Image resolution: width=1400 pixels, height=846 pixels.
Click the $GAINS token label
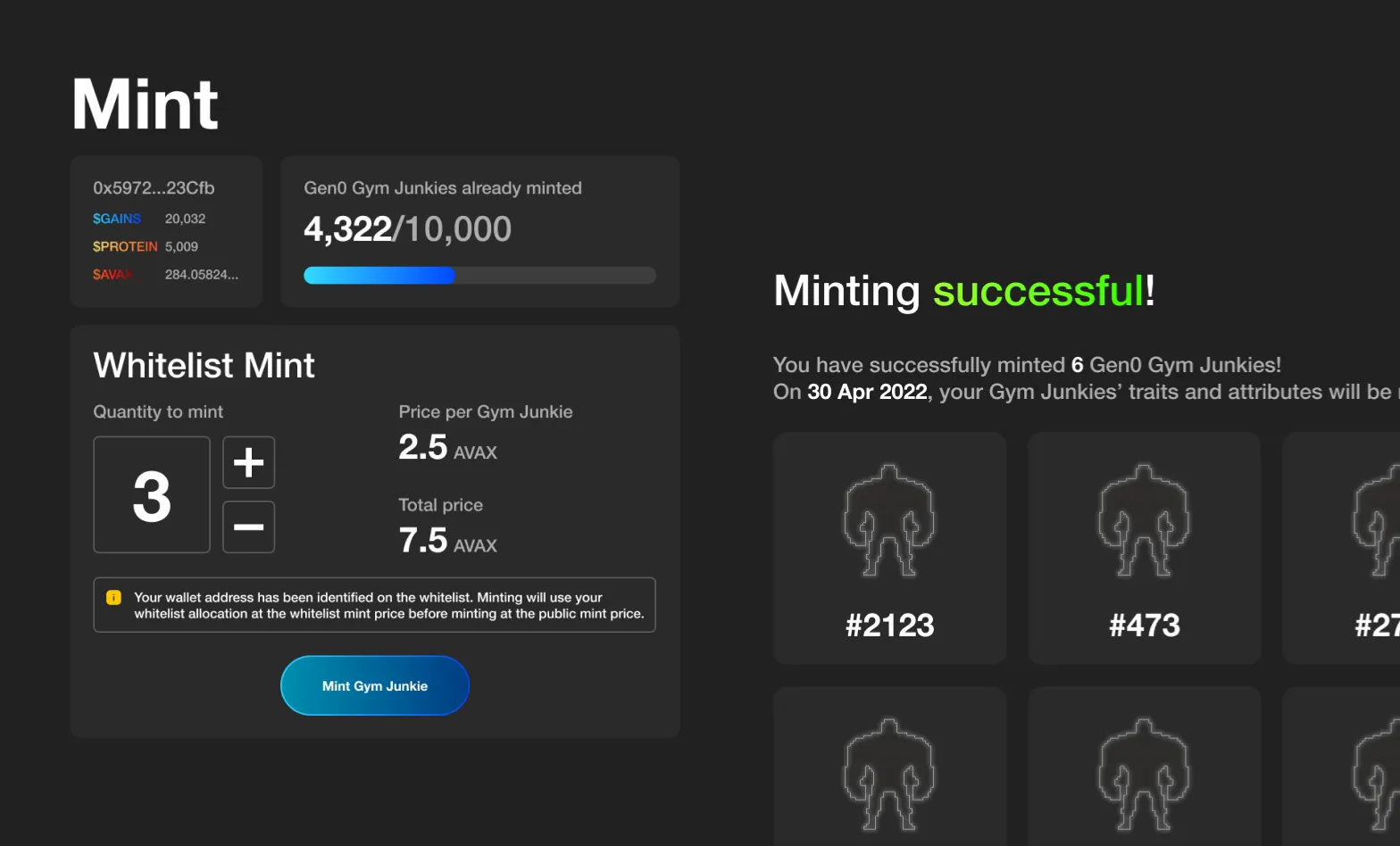coord(117,219)
